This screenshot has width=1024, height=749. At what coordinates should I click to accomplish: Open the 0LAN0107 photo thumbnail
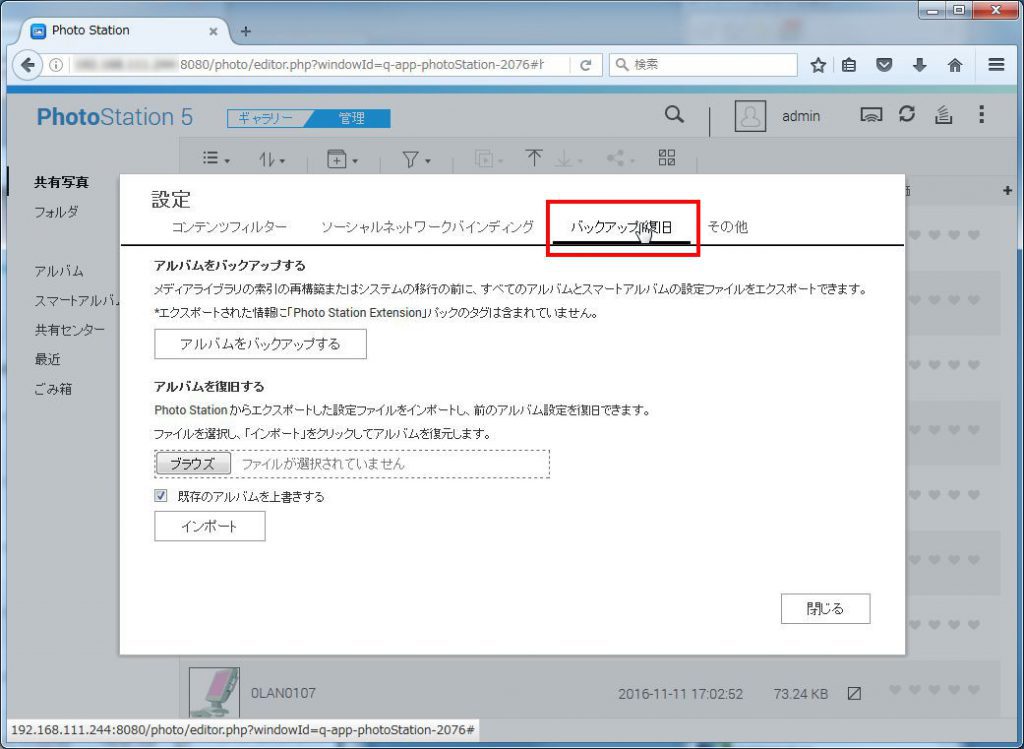point(214,692)
